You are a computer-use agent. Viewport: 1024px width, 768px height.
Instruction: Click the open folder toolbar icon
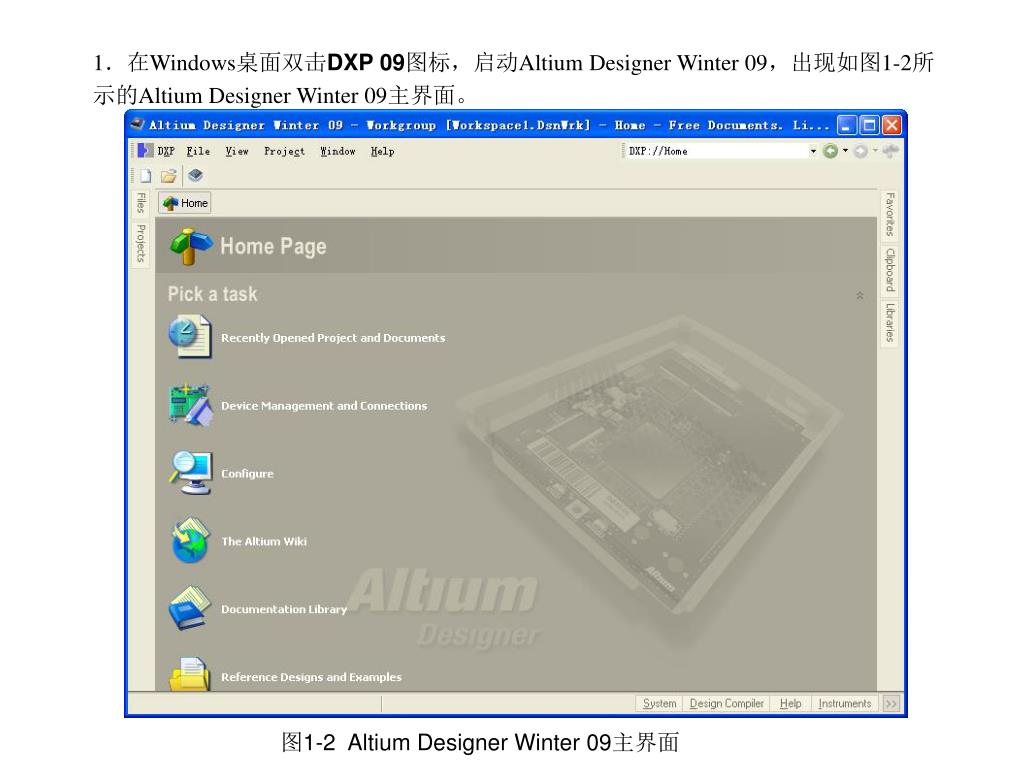(169, 176)
